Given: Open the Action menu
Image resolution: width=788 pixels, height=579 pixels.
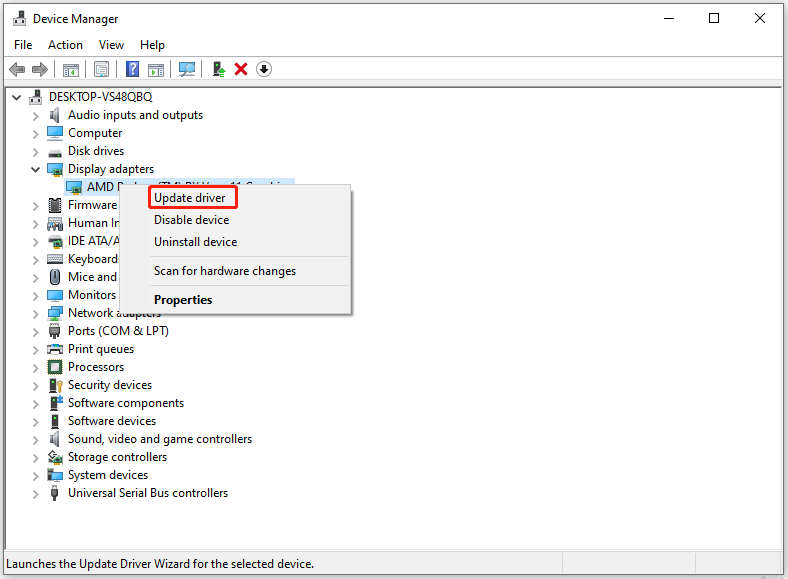Looking at the screenshot, I should 65,45.
